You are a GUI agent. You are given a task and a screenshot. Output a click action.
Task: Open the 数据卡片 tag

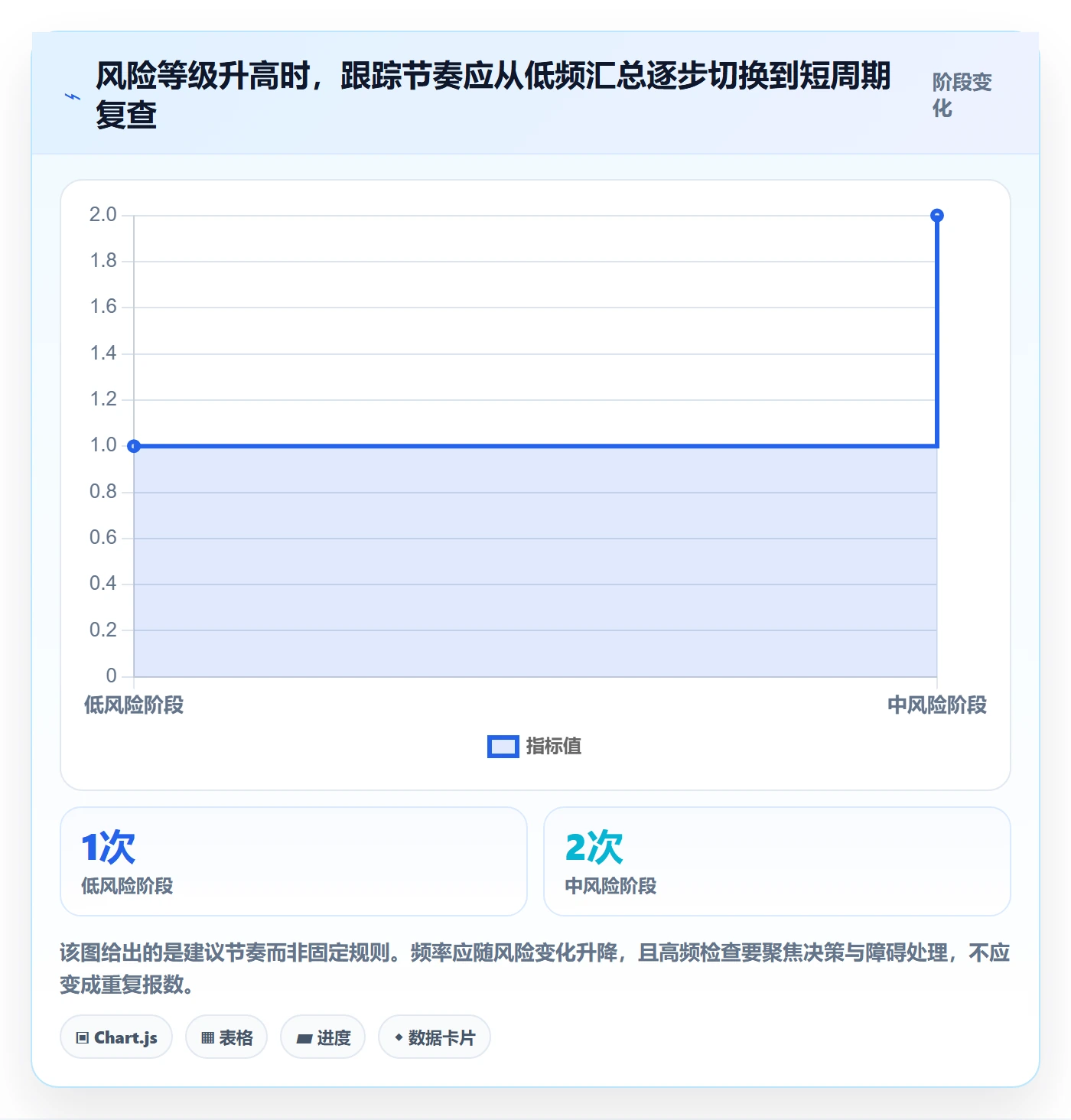(435, 1037)
